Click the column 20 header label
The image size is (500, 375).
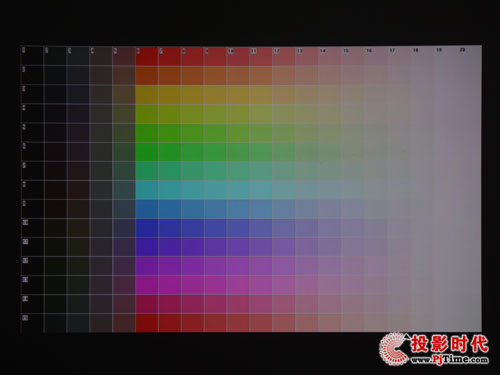462,50
